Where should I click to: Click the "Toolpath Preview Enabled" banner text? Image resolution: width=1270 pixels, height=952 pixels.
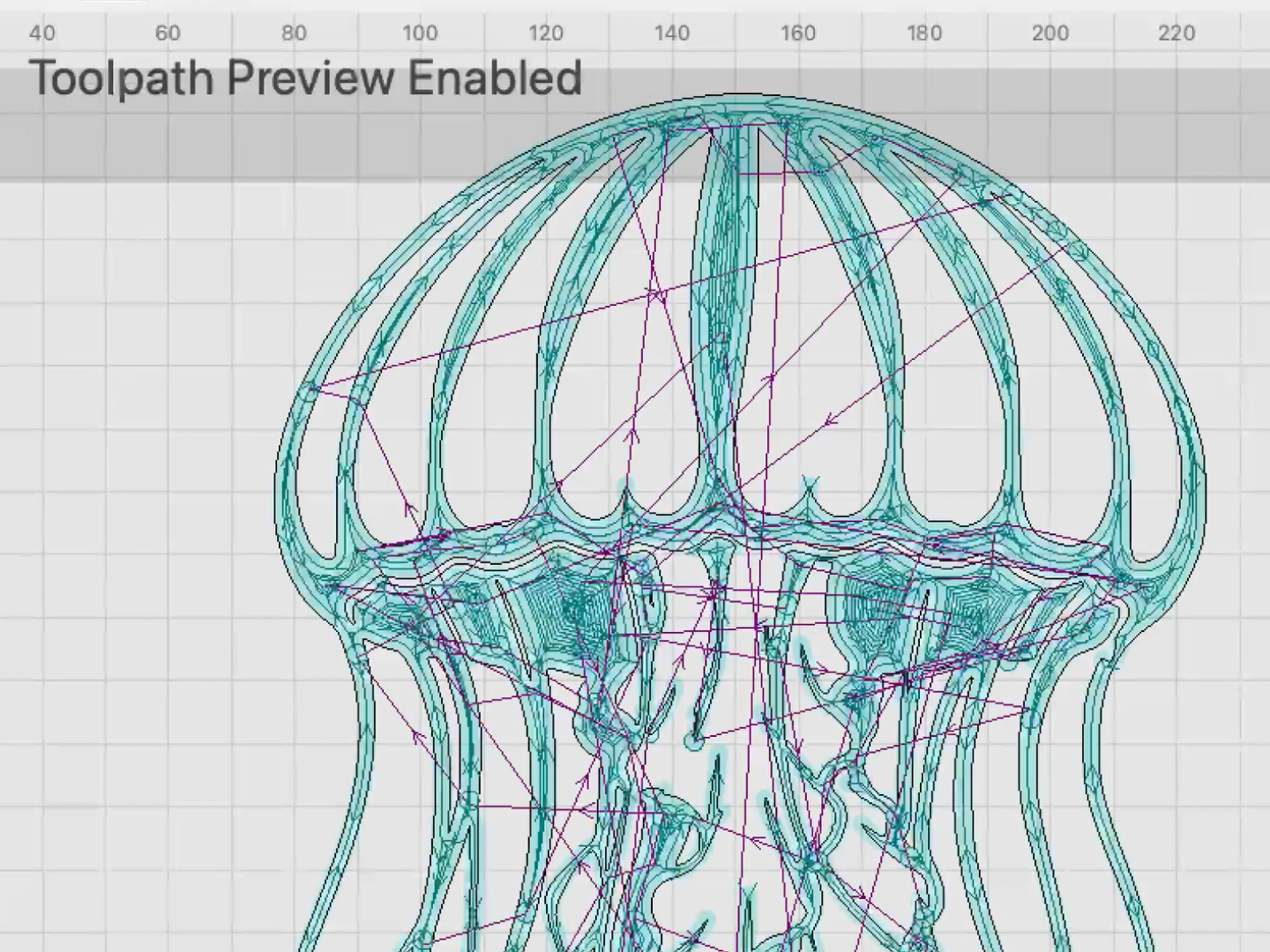click(305, 78)
